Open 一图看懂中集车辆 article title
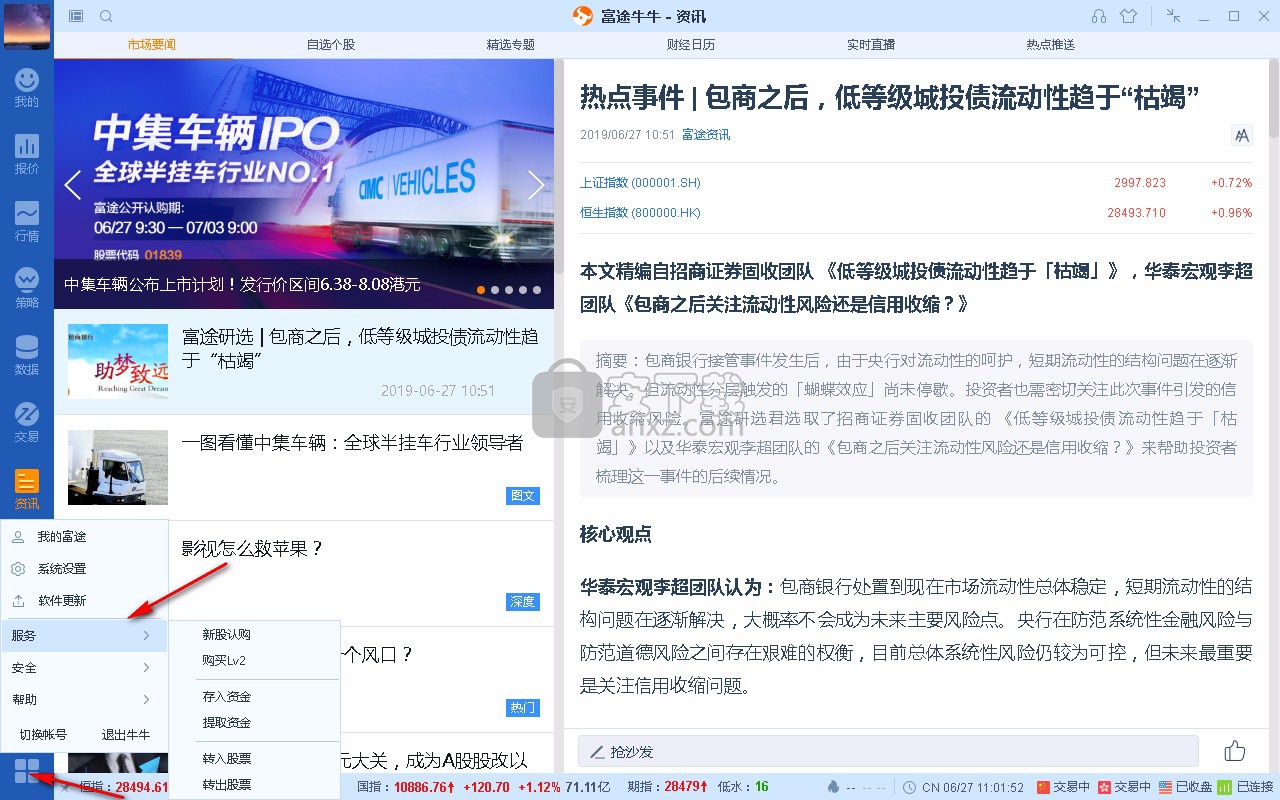 click(352, 443)
